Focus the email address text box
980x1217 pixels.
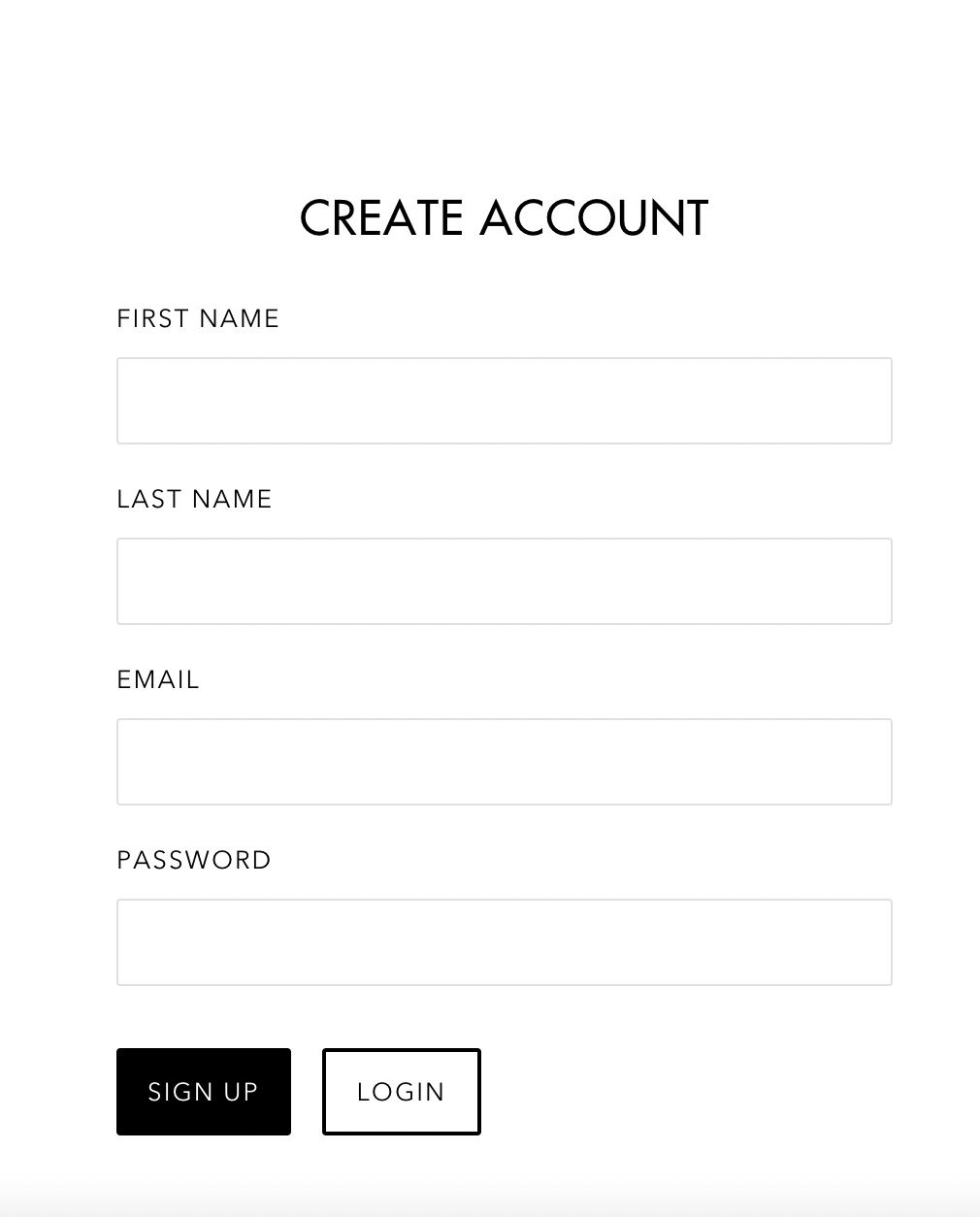[504, 762]
